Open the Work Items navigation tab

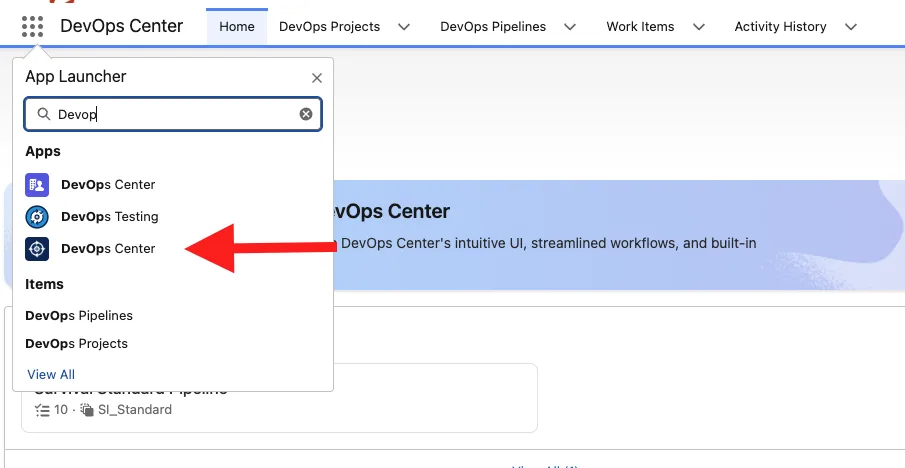[x=640, y=27]
